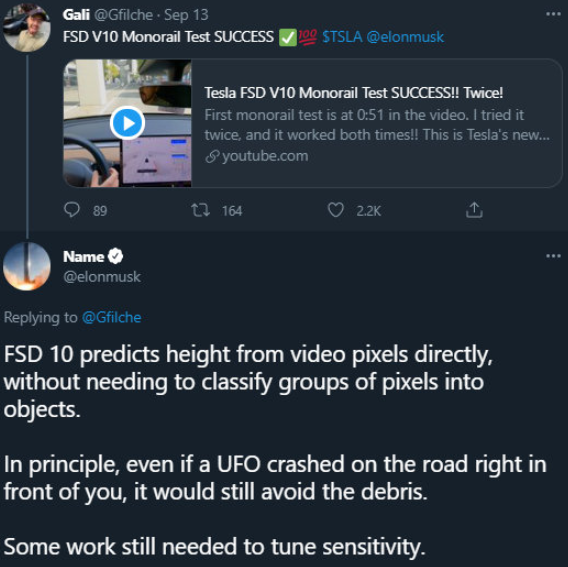Open the @elonmusk mention in Gali's tweet
The width and height of the screenshot is (568, 567).
tap(405, 37)
